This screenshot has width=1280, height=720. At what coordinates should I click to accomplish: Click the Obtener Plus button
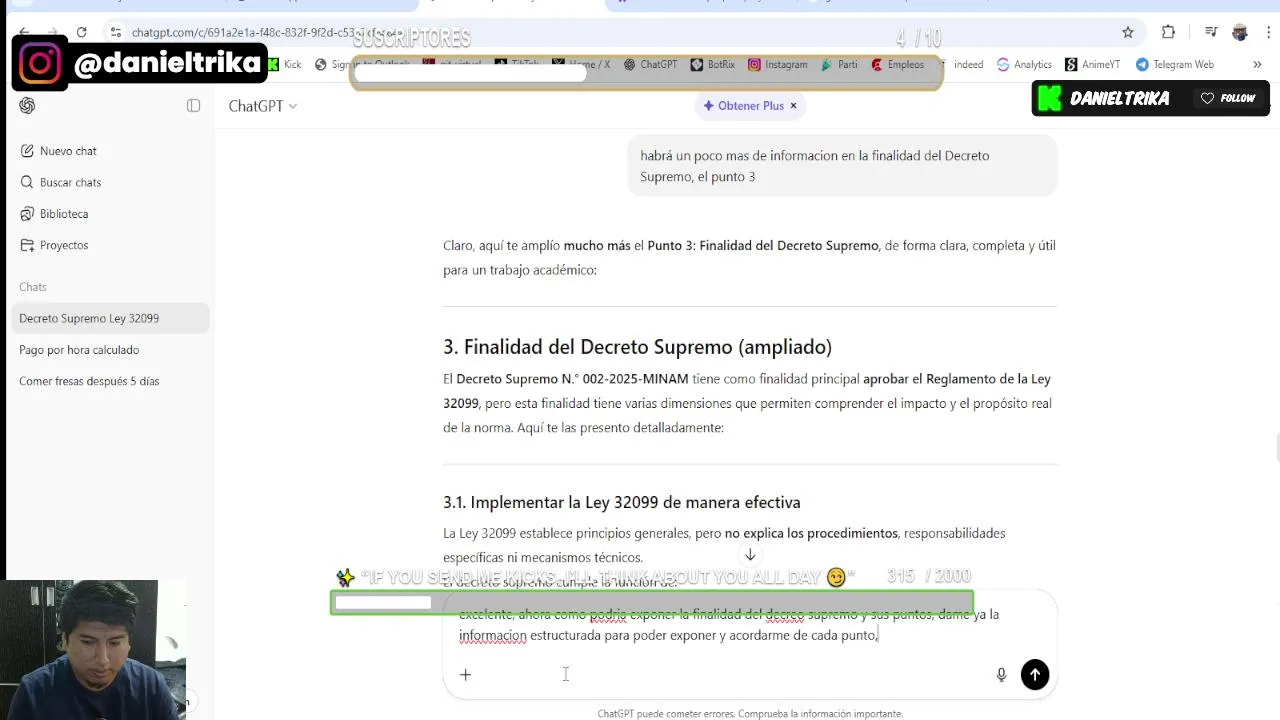pos(743,106)
